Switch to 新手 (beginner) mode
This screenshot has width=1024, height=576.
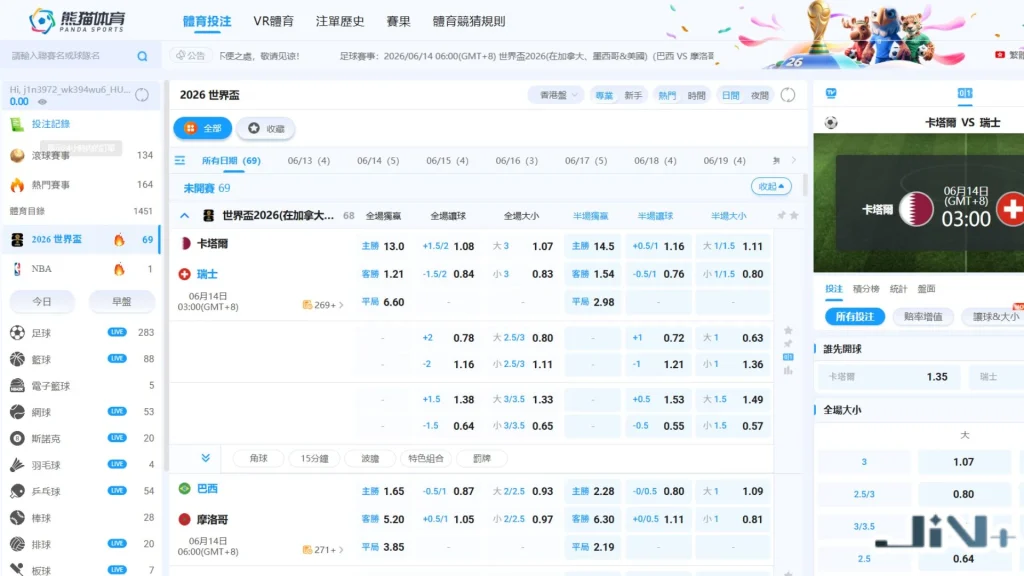click(x=633, y=95)
